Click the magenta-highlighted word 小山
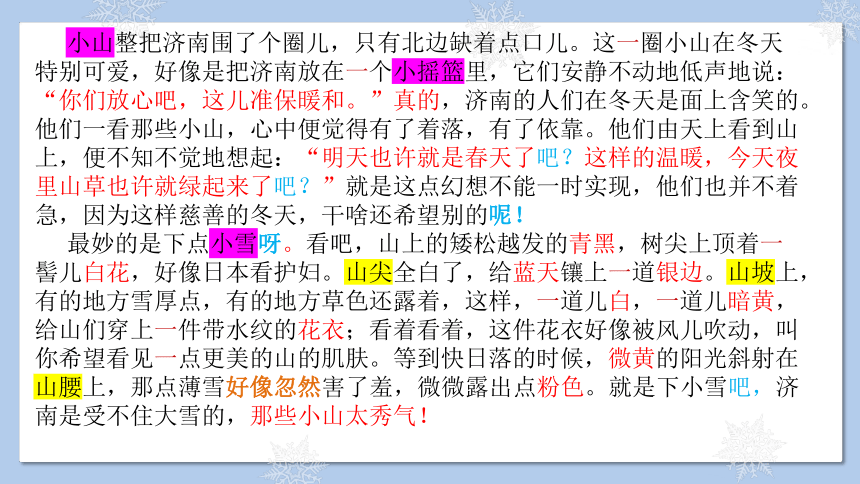This screenshot has width=860, height=484. [90, 43]
